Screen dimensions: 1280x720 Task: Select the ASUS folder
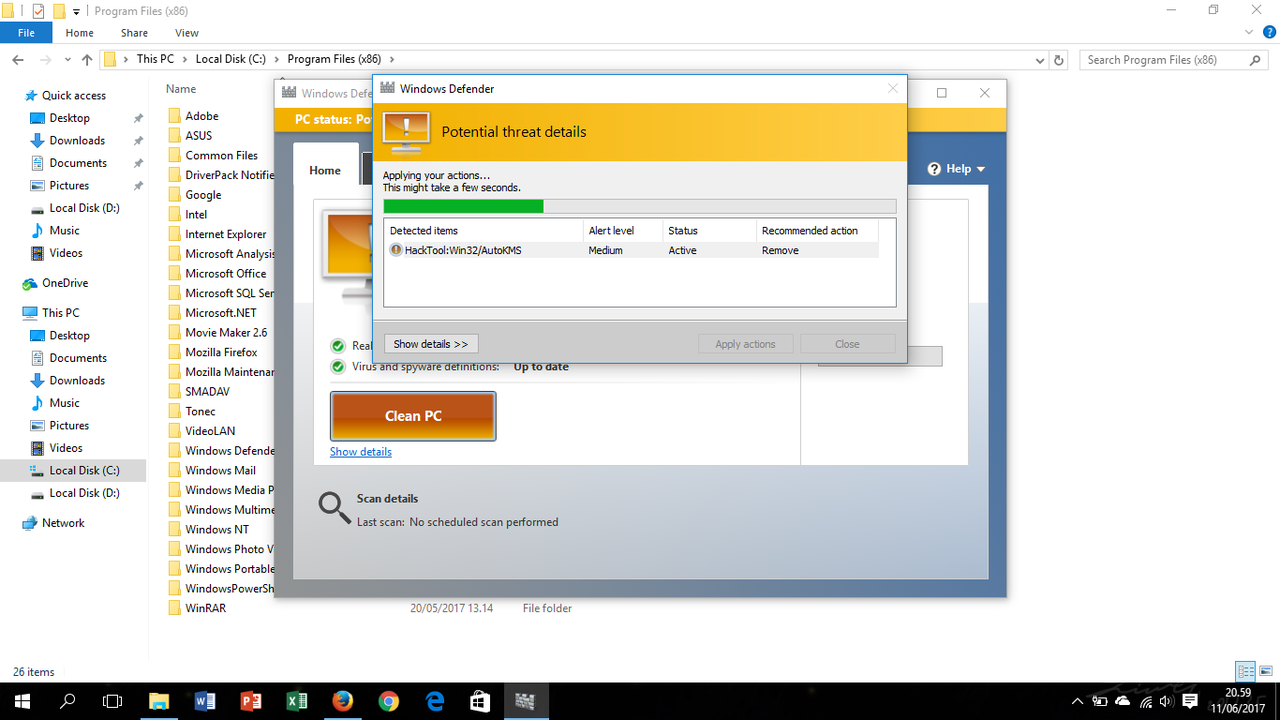click(x=198, y=135)
